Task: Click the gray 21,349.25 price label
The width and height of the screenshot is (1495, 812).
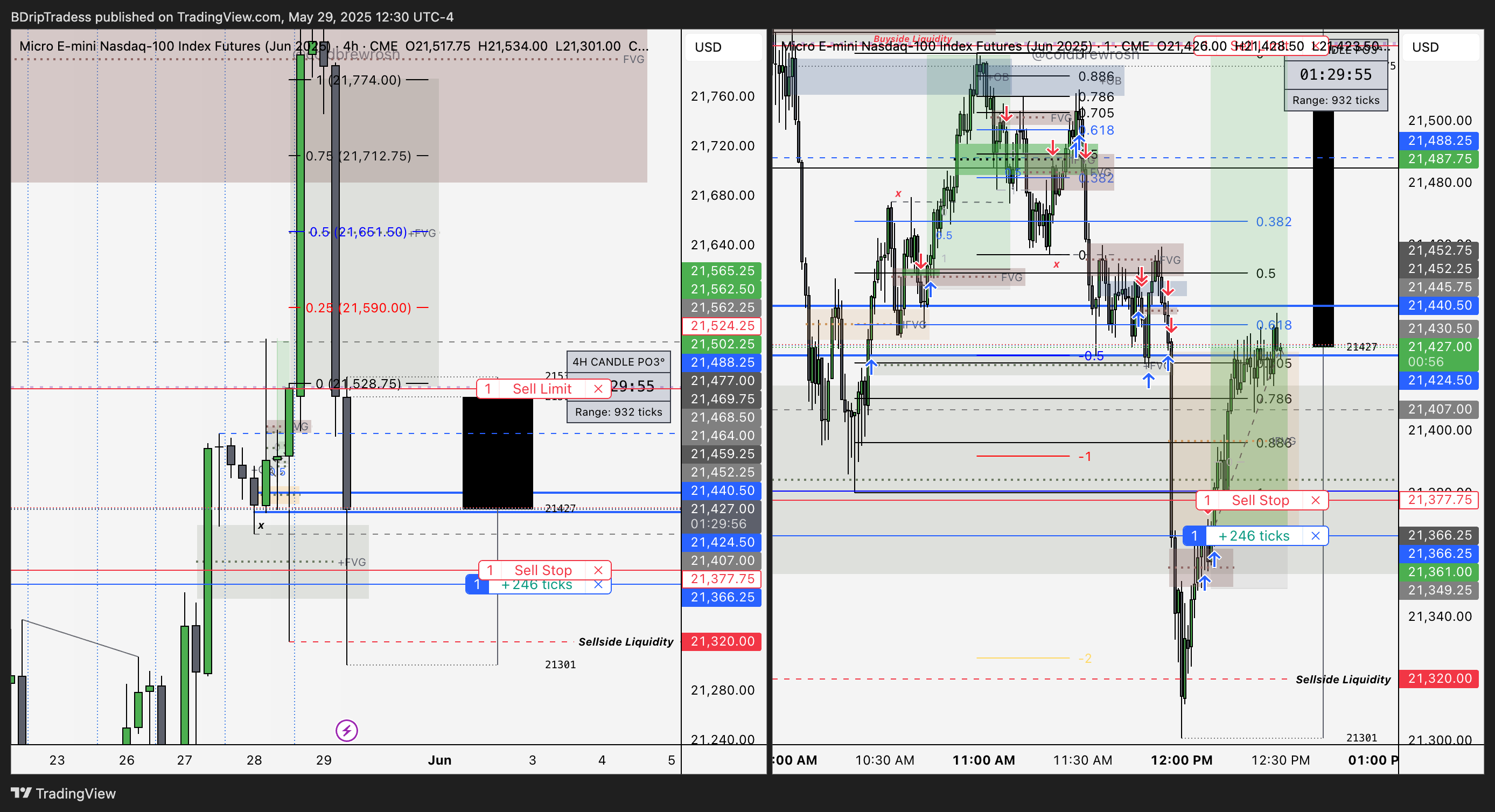Action: (1440, 590)
